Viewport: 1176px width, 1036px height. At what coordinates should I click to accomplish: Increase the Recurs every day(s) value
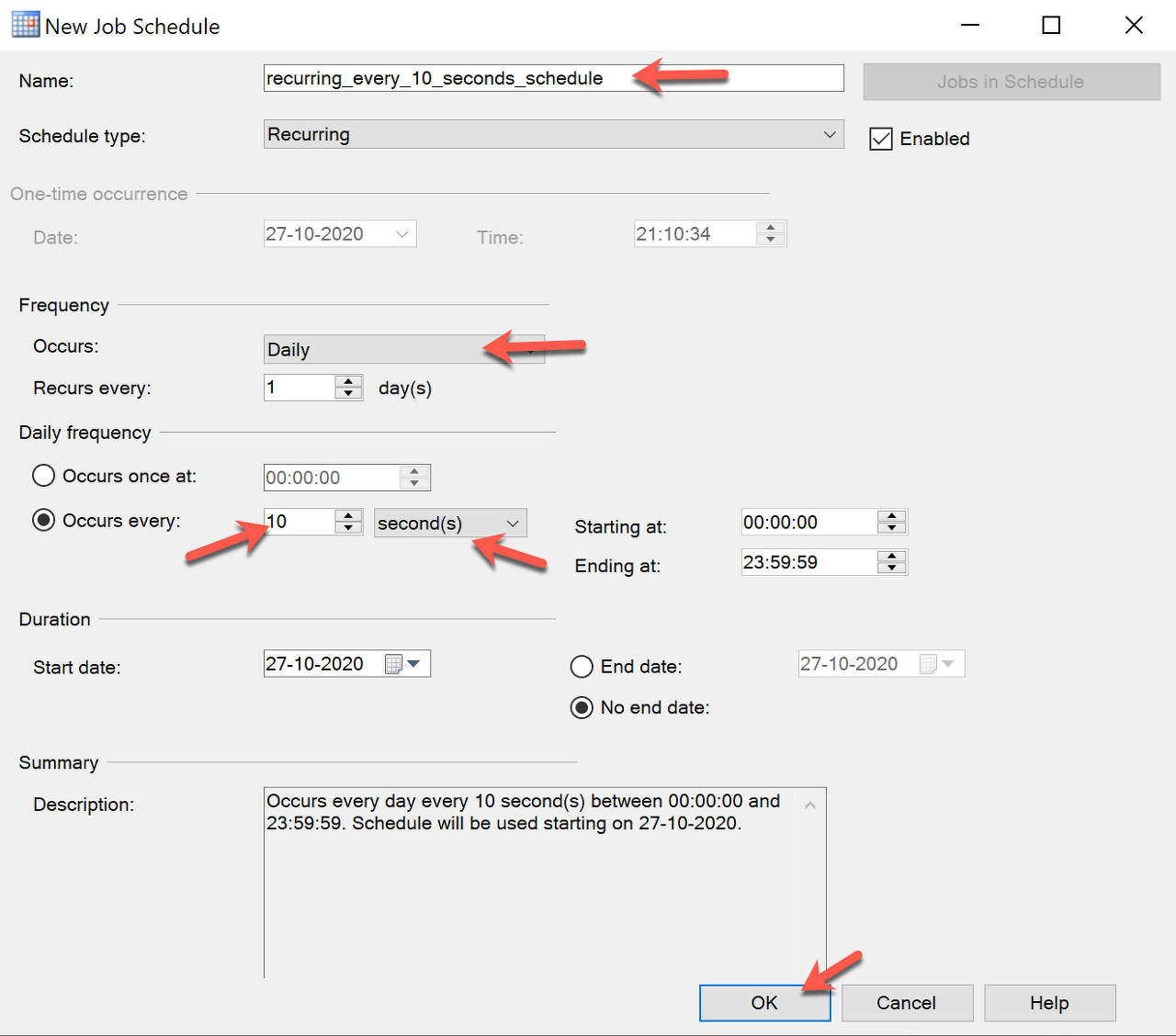348,381
